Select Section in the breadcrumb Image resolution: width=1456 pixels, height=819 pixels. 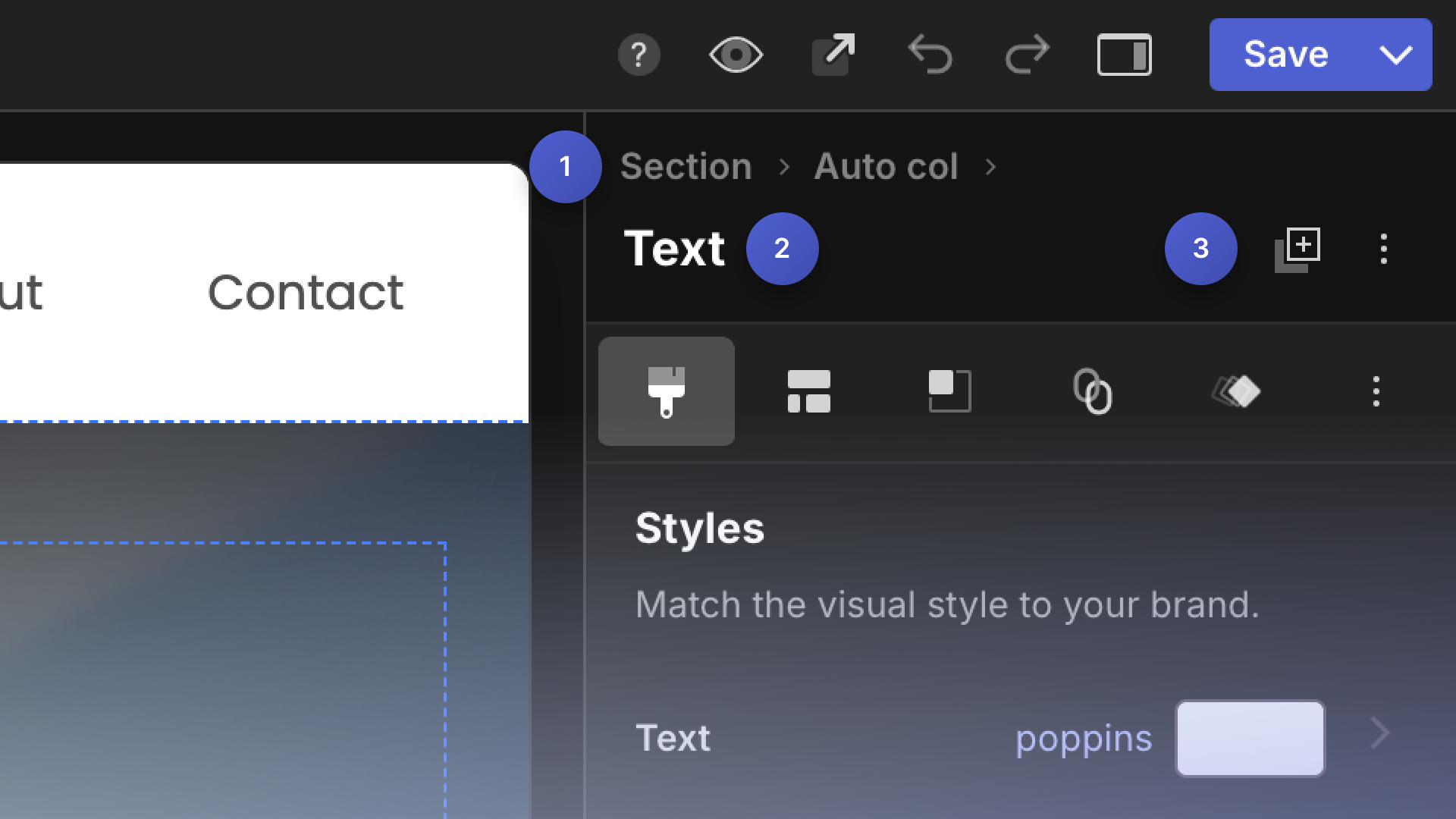(686, 167)
